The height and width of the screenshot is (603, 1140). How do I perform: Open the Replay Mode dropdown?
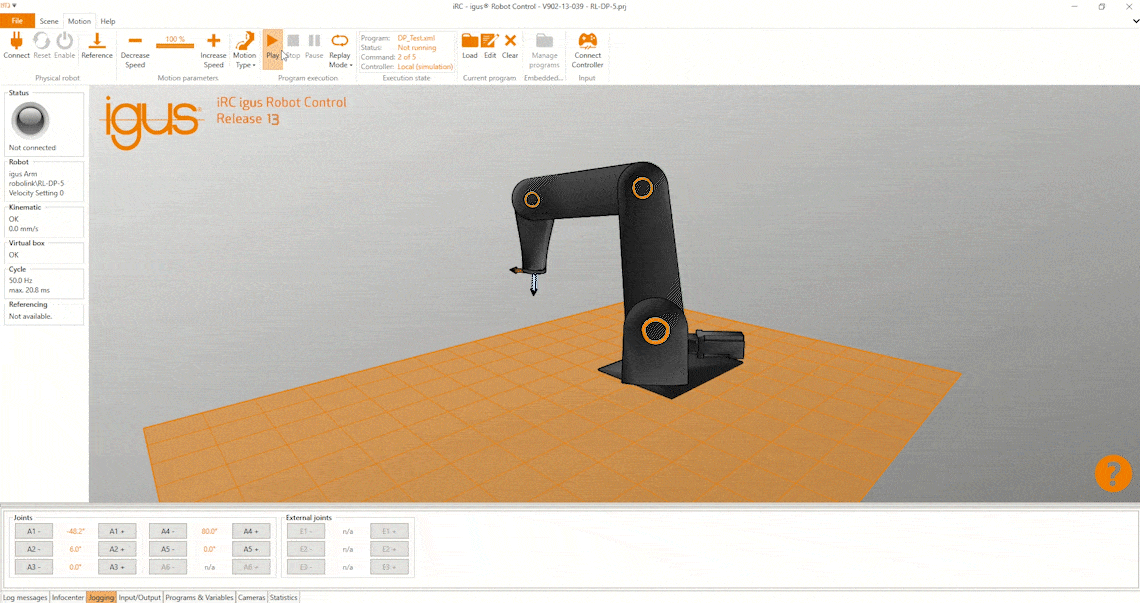click(x=340, y=50)
